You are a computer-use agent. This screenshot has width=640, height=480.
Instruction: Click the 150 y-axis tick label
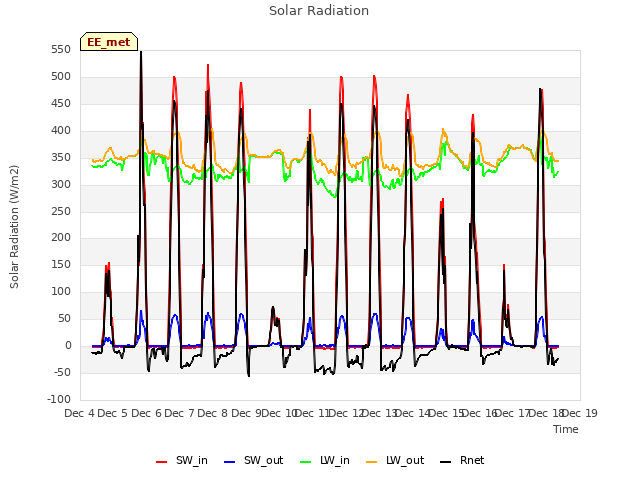(61, 264)
